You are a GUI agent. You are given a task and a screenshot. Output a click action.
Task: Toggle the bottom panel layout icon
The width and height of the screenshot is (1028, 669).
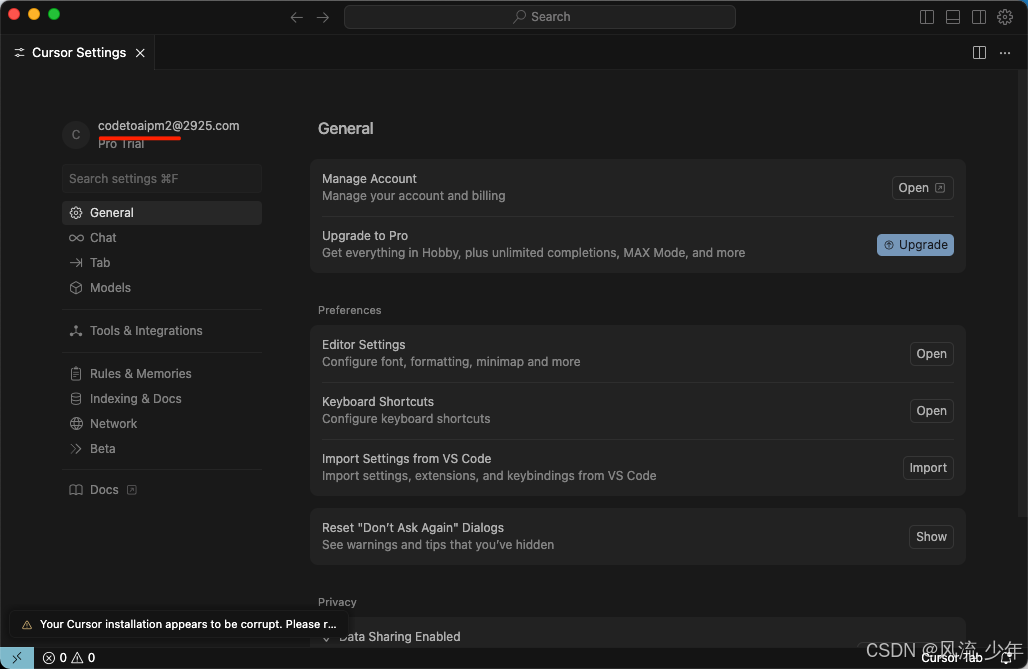click(953, 17)
